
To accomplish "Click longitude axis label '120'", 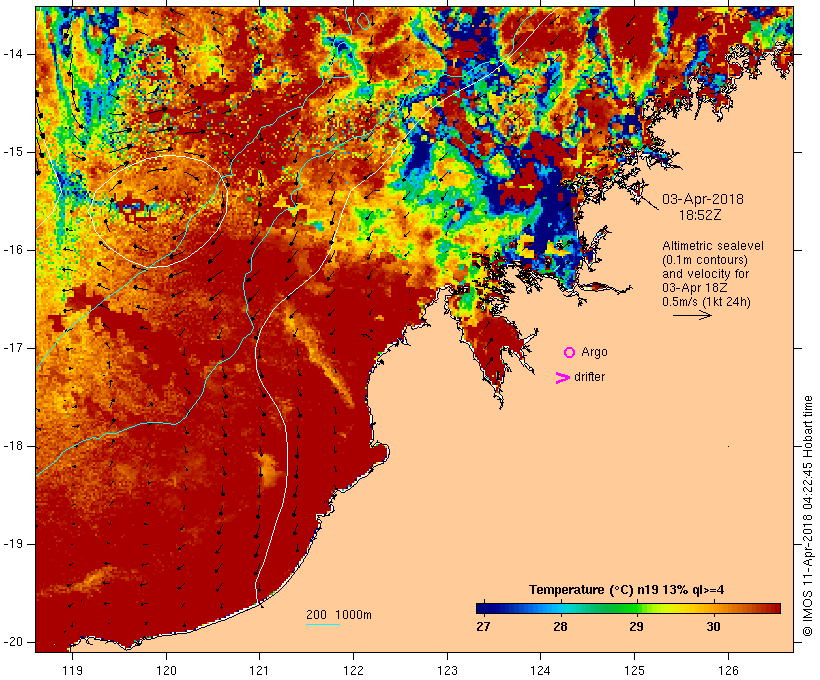I will (x=166, y=671).
